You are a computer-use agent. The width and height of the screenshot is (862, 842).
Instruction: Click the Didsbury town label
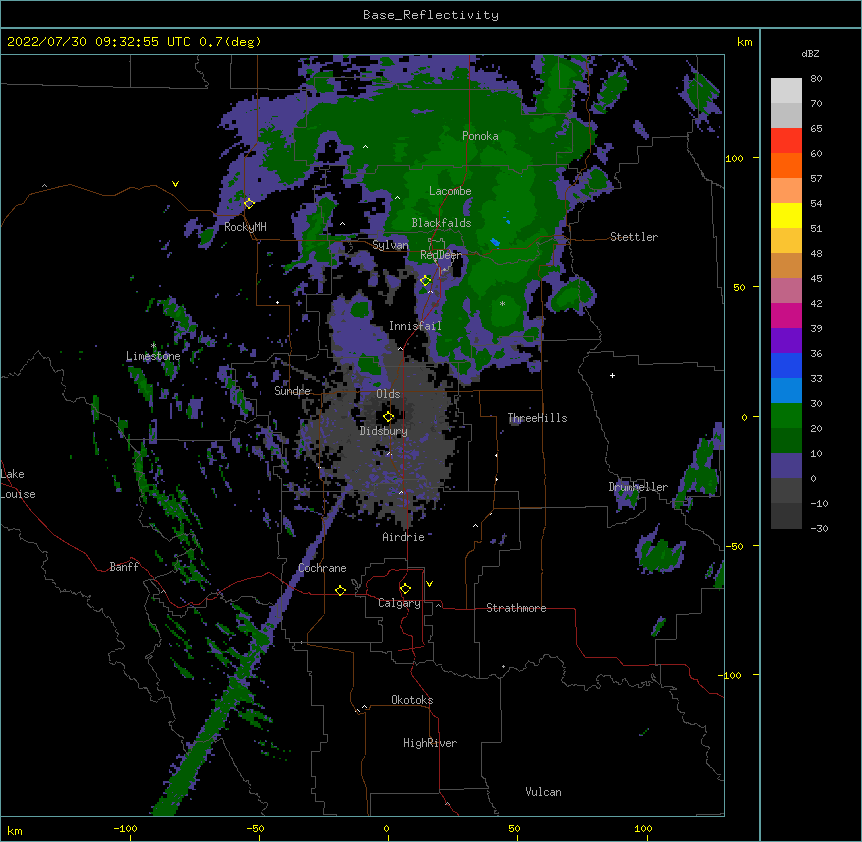click(384, 431)
